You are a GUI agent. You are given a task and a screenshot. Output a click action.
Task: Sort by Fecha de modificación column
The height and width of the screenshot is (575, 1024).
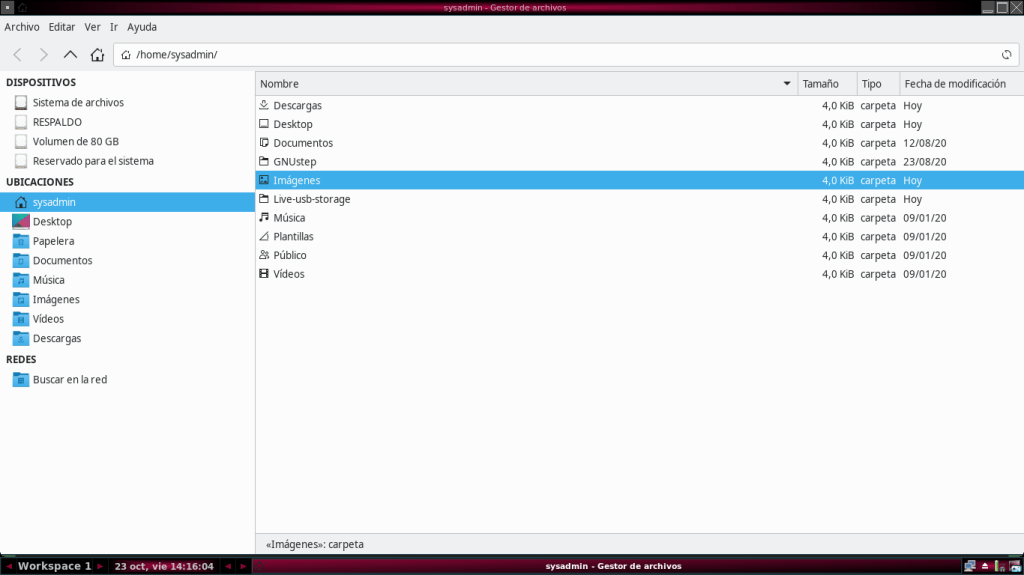(955, 84)
